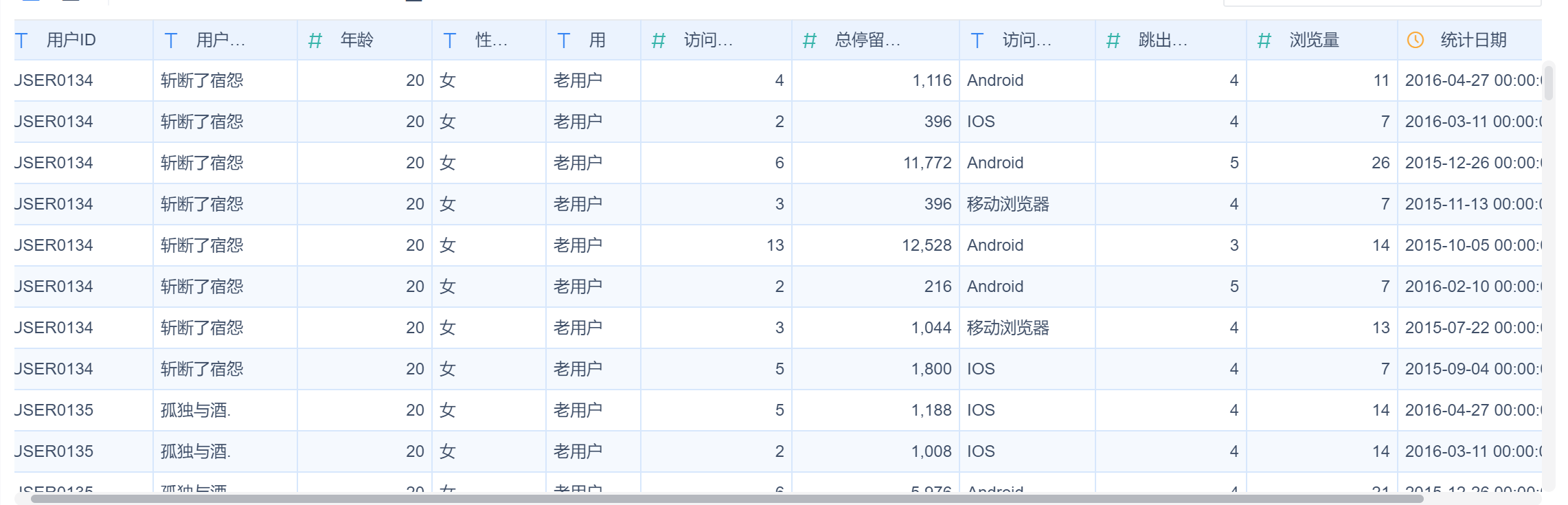Click the clock icon beside 统计日期

click(x=1416, y=41)
